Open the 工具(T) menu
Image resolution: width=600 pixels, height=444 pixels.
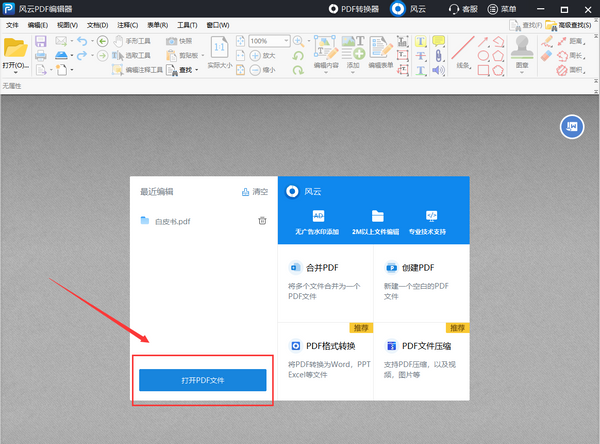point(187,25)
